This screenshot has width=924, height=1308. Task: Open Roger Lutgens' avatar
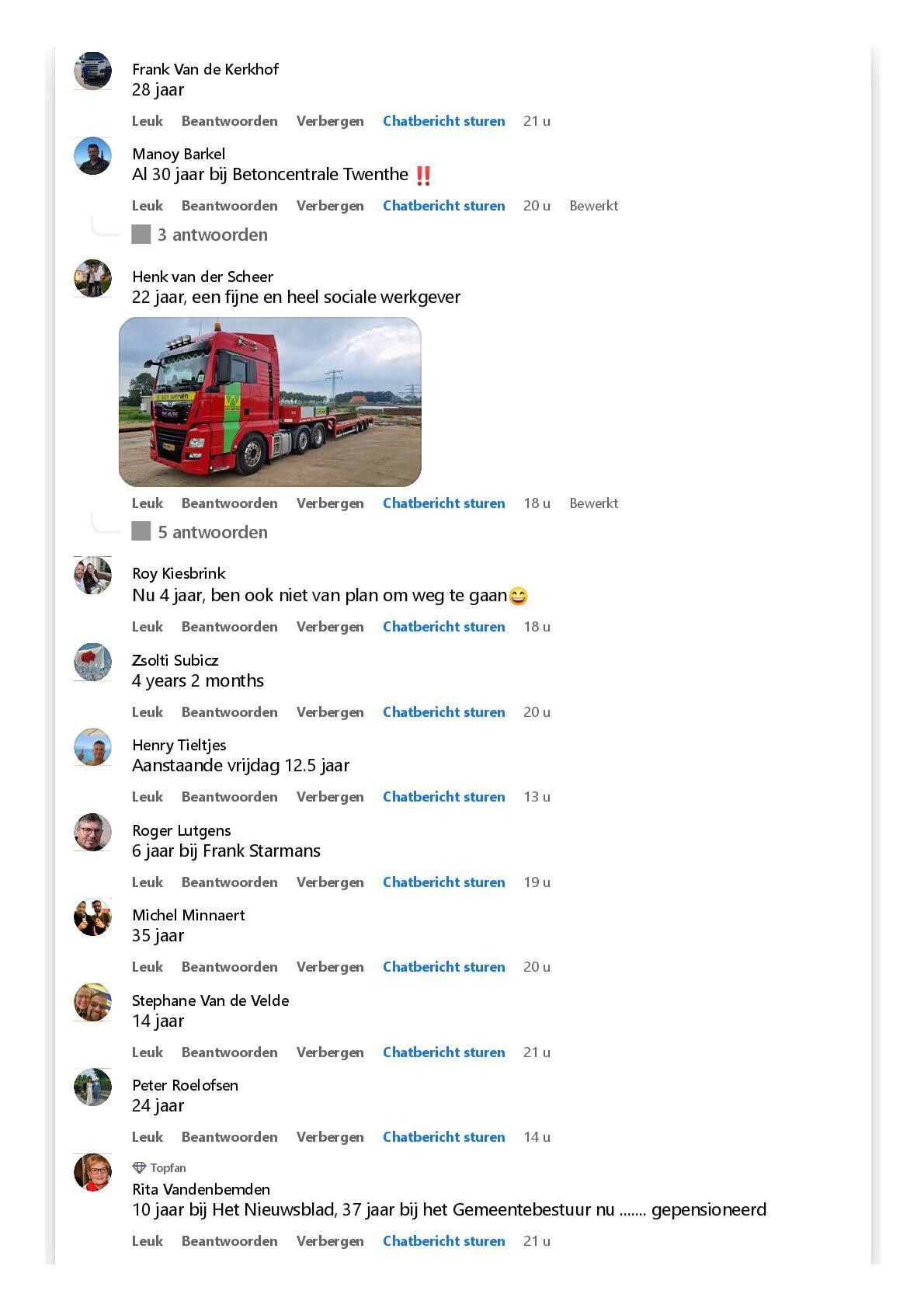pos(92,832)
